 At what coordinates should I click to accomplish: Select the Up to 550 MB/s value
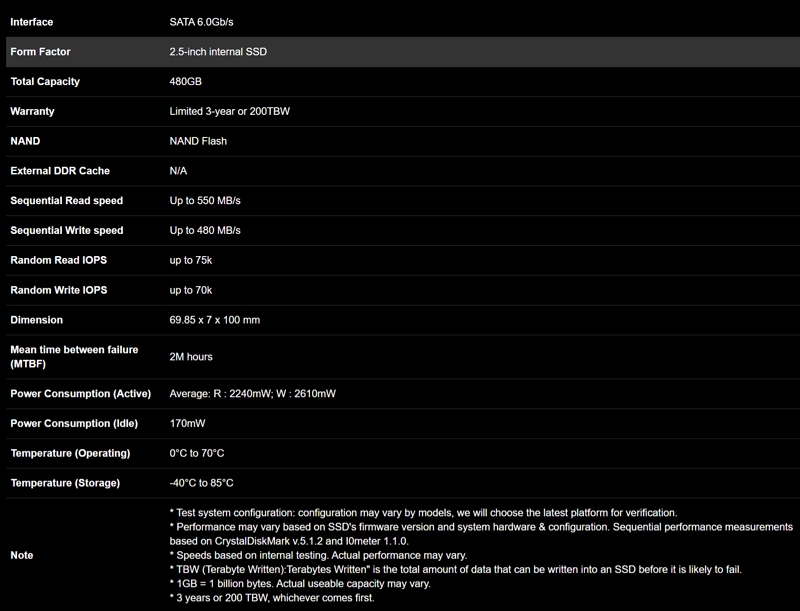[205, 201]
